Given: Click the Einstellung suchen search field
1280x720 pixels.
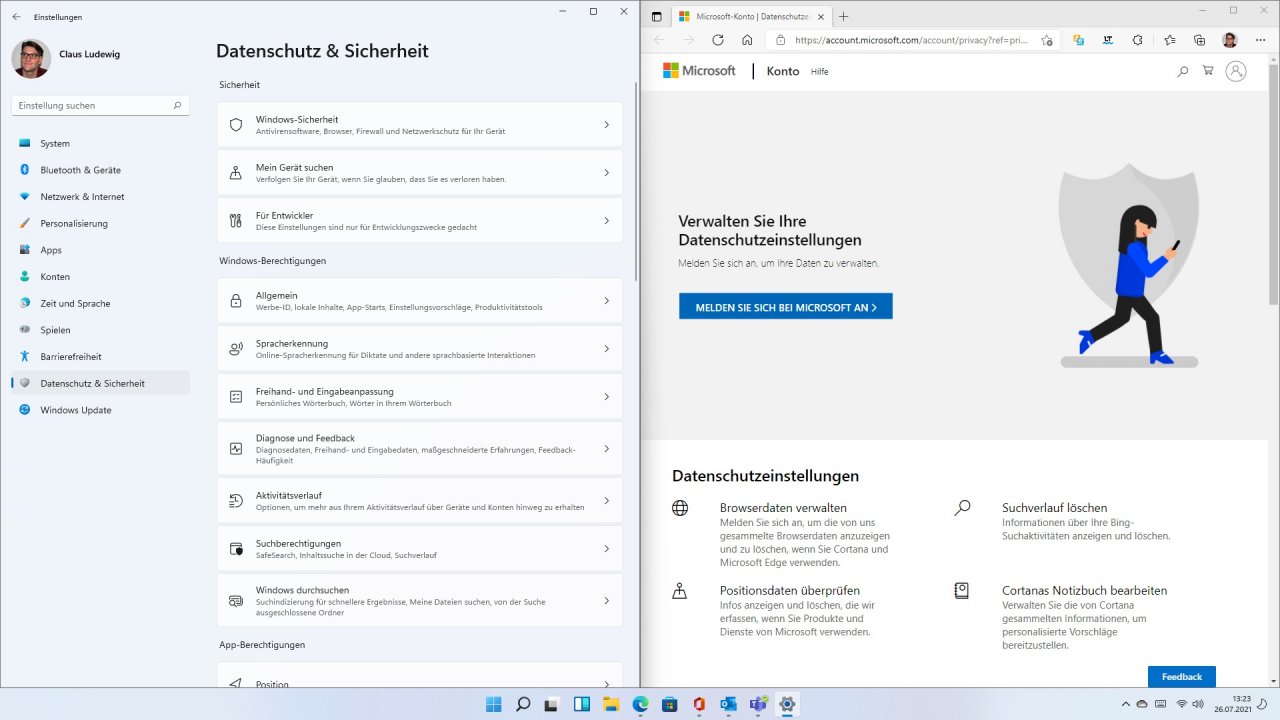Looking at the screenshot, I should (x=100, y=105).
